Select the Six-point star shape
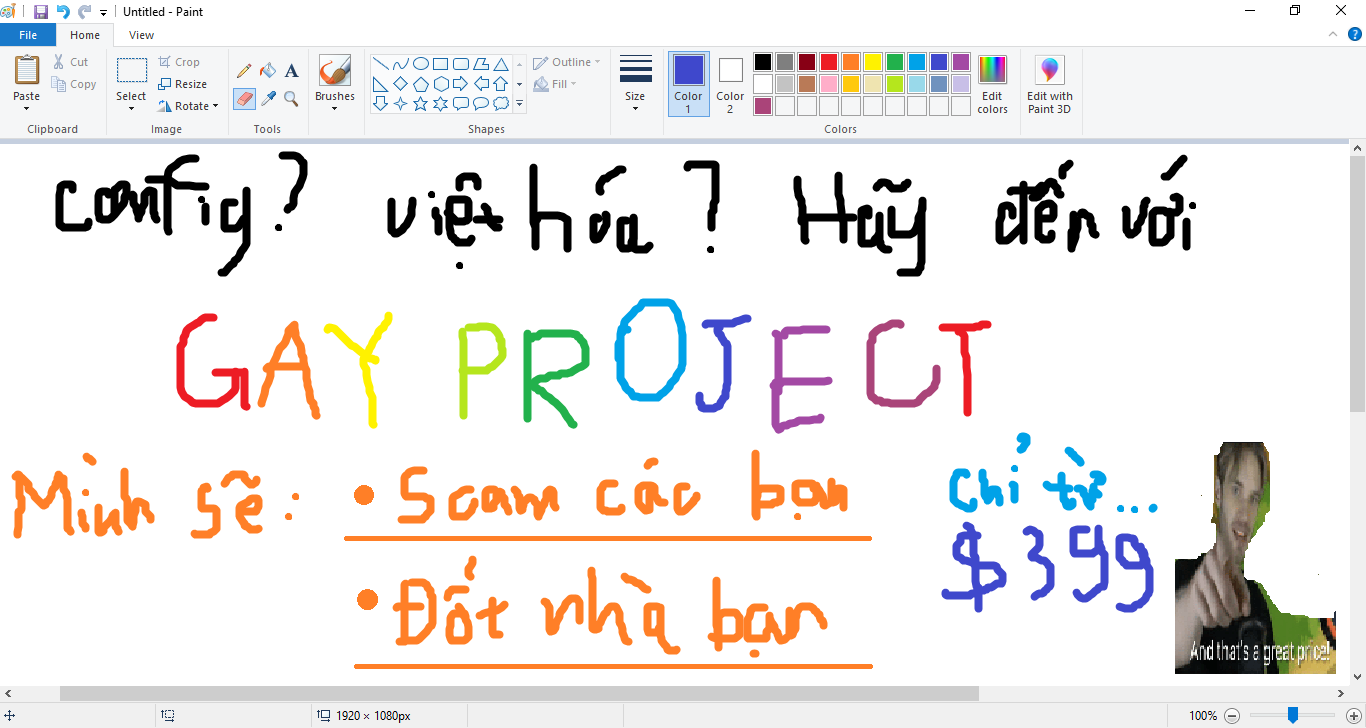1366x728 pixels. tap(441, 104)
